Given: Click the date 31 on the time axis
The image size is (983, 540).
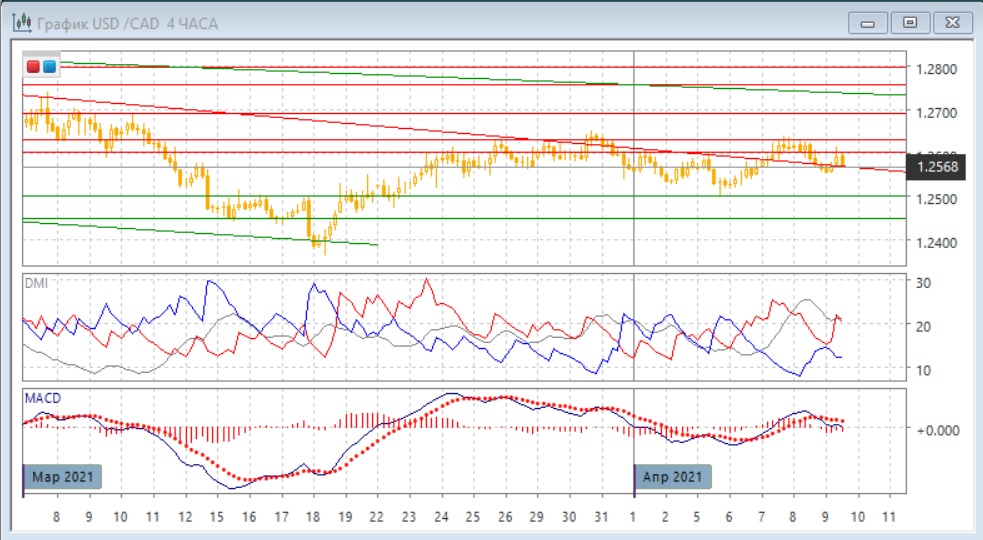Looking at the screenshot, I should (x=600, y=517).
